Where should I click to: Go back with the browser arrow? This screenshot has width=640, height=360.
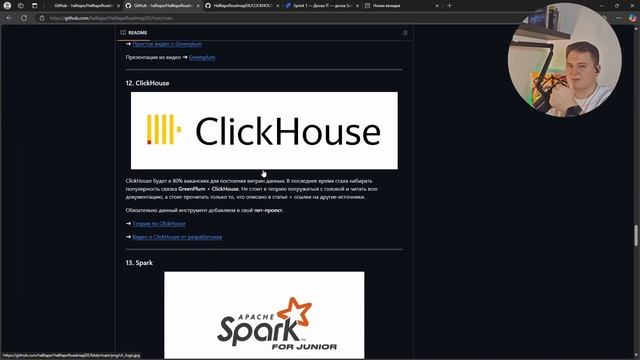9,18
